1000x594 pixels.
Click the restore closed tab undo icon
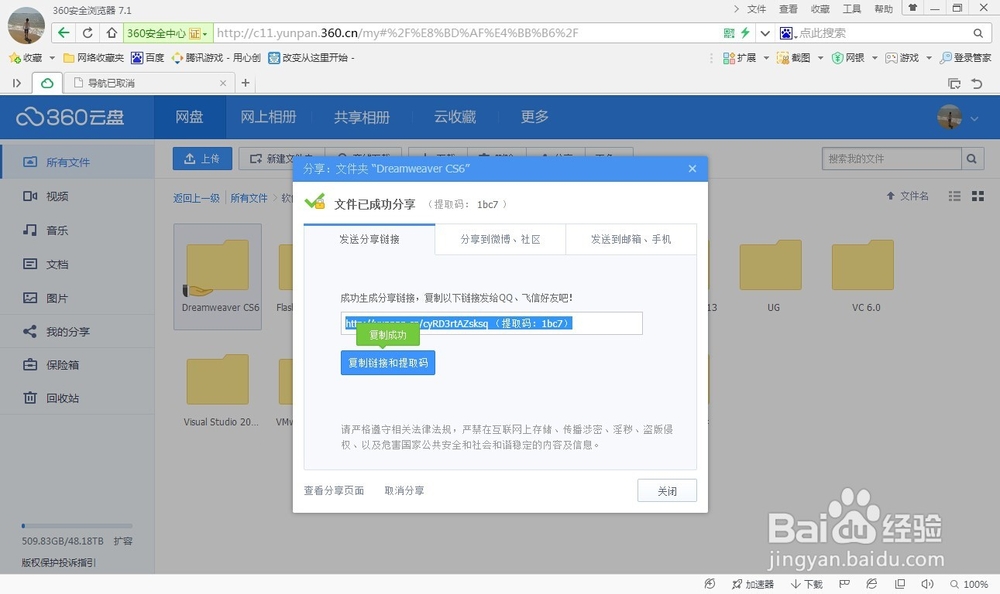click(976, 84)
